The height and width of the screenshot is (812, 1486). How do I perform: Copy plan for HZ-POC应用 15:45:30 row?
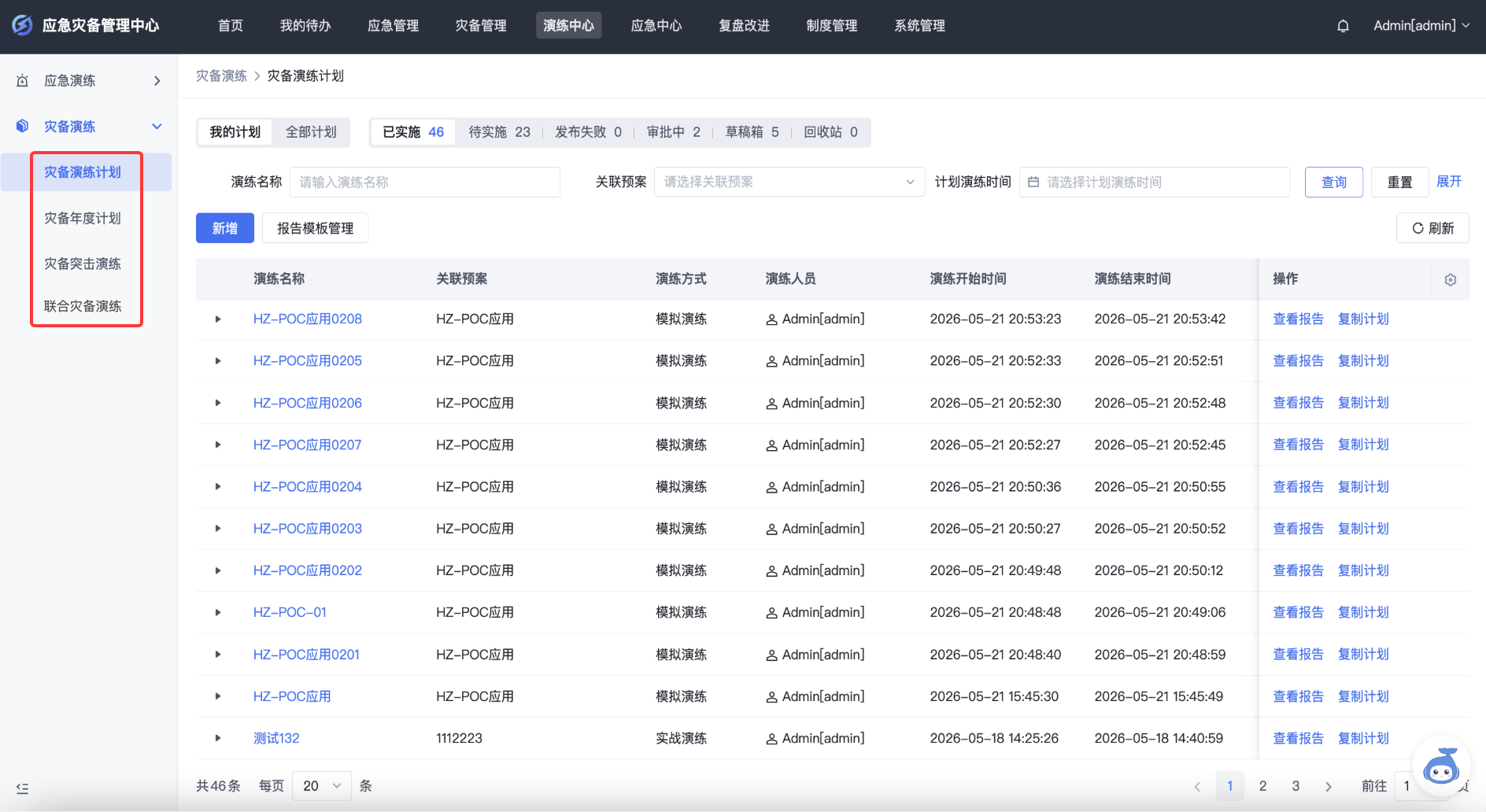click(1363, 696)
